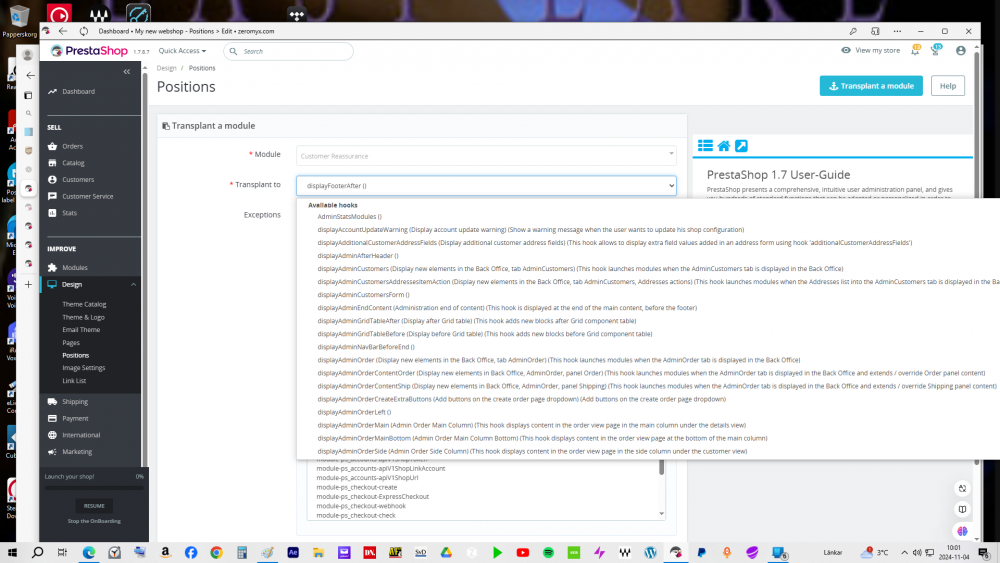Select hook displayAdminAfterHeader ()
Screen dimensions: 1000x563
tap(358, 255)
